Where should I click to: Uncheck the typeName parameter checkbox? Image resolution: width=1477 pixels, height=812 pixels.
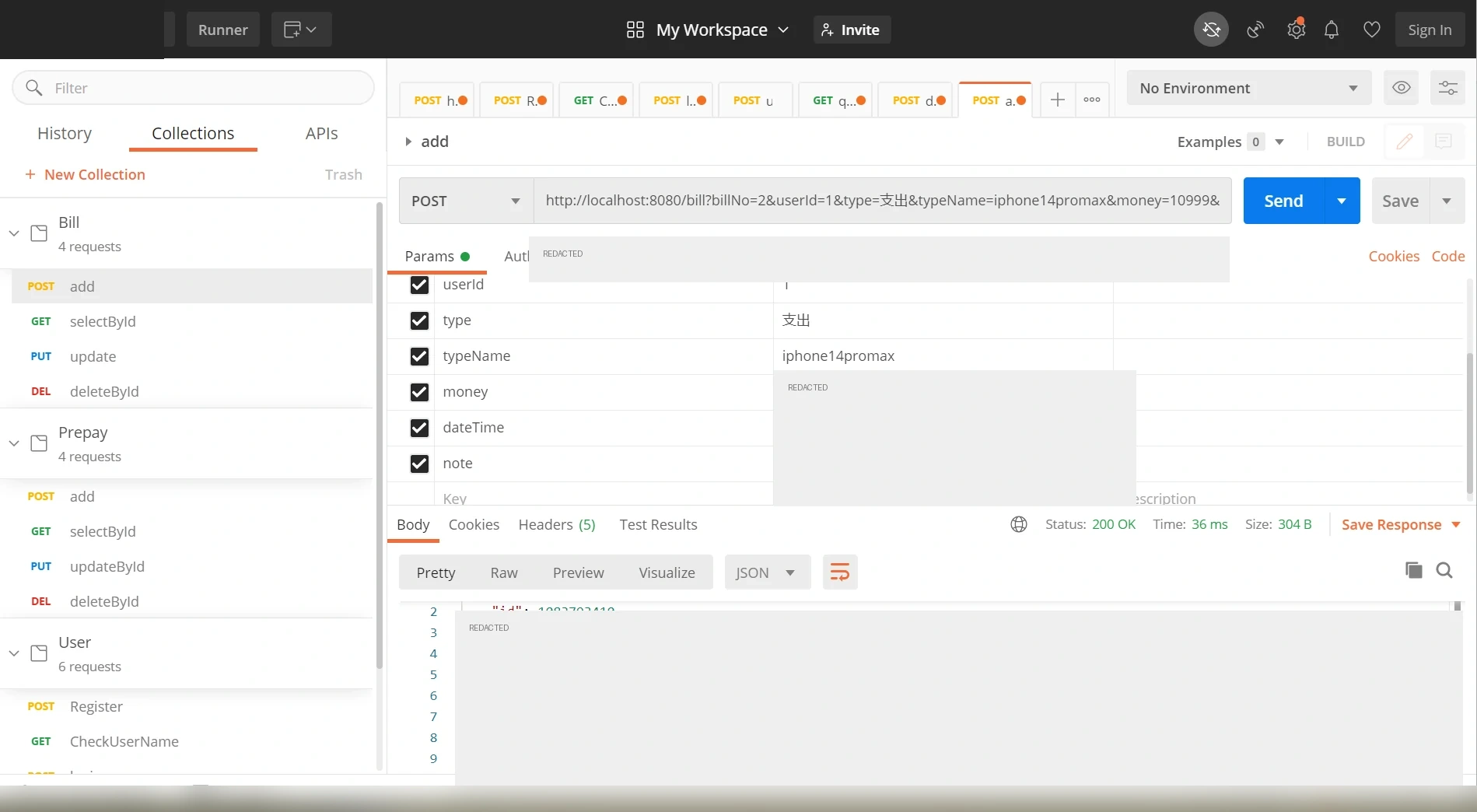(419, 356)
